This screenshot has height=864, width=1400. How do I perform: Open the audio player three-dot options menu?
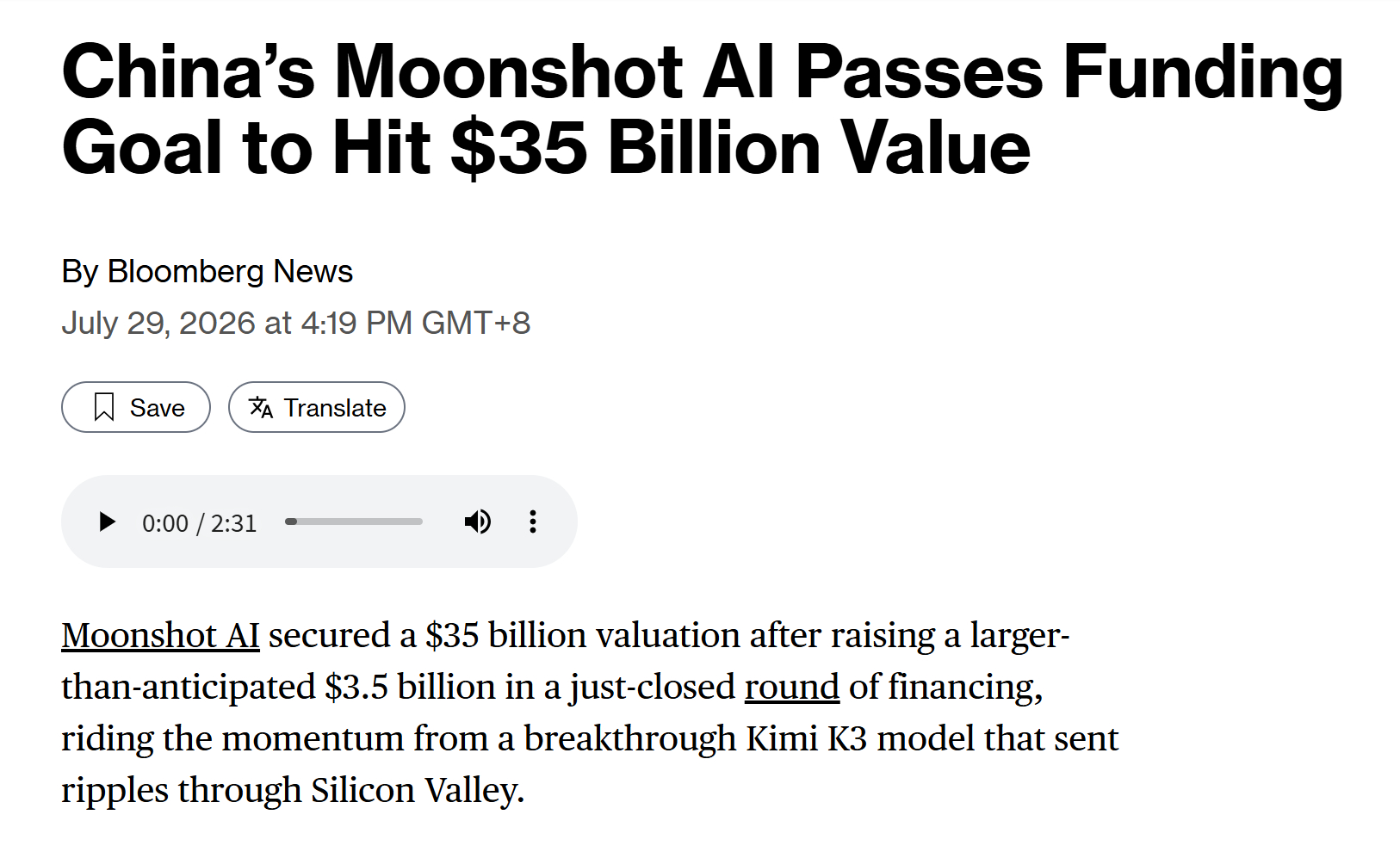pyautogui.click(x=533, y=521)
